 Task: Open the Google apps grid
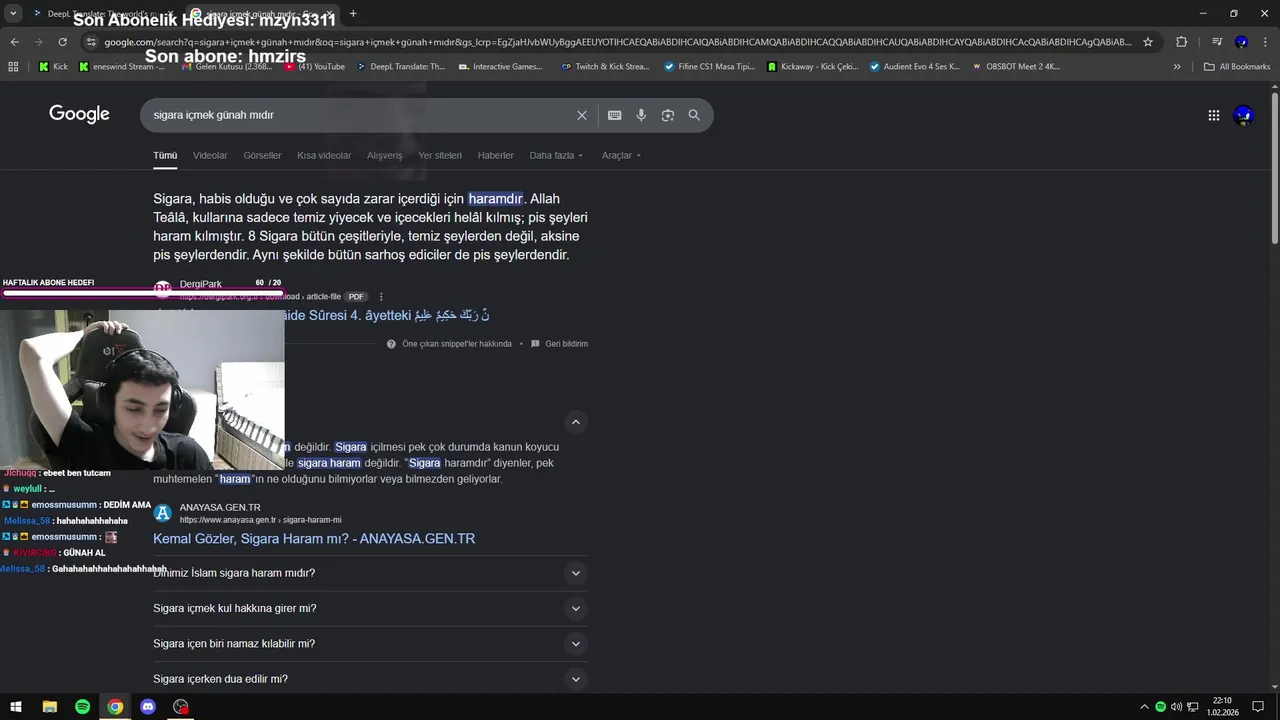pyautogui.click(x=1213, y=115)
